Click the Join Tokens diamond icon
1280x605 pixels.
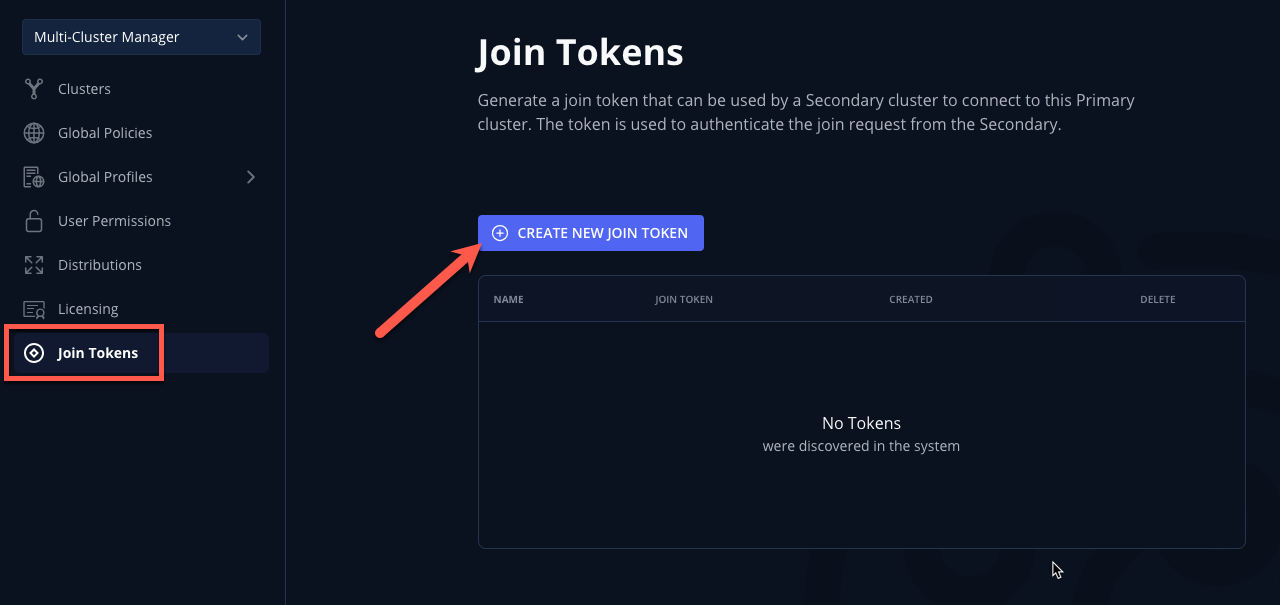(x=34, y=353)
